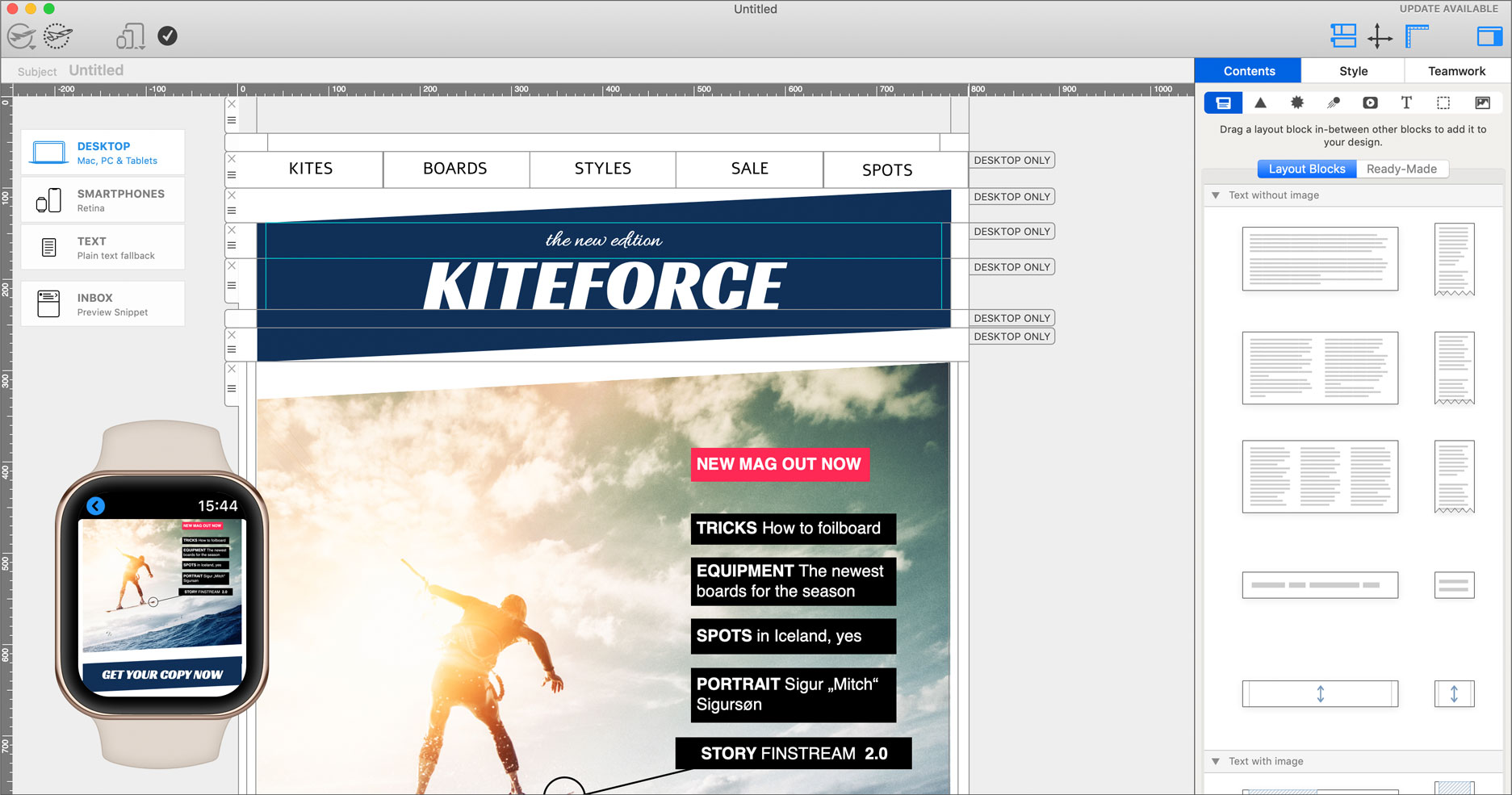Select the Text objects T icon
This screenshot has height=795, width=1512.
[1406, 103]
